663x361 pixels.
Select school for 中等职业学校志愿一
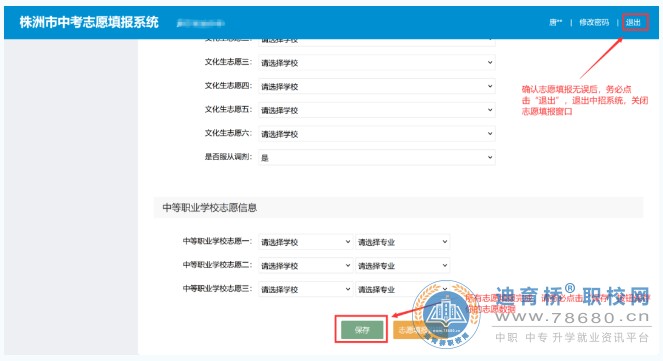(305, 242)
